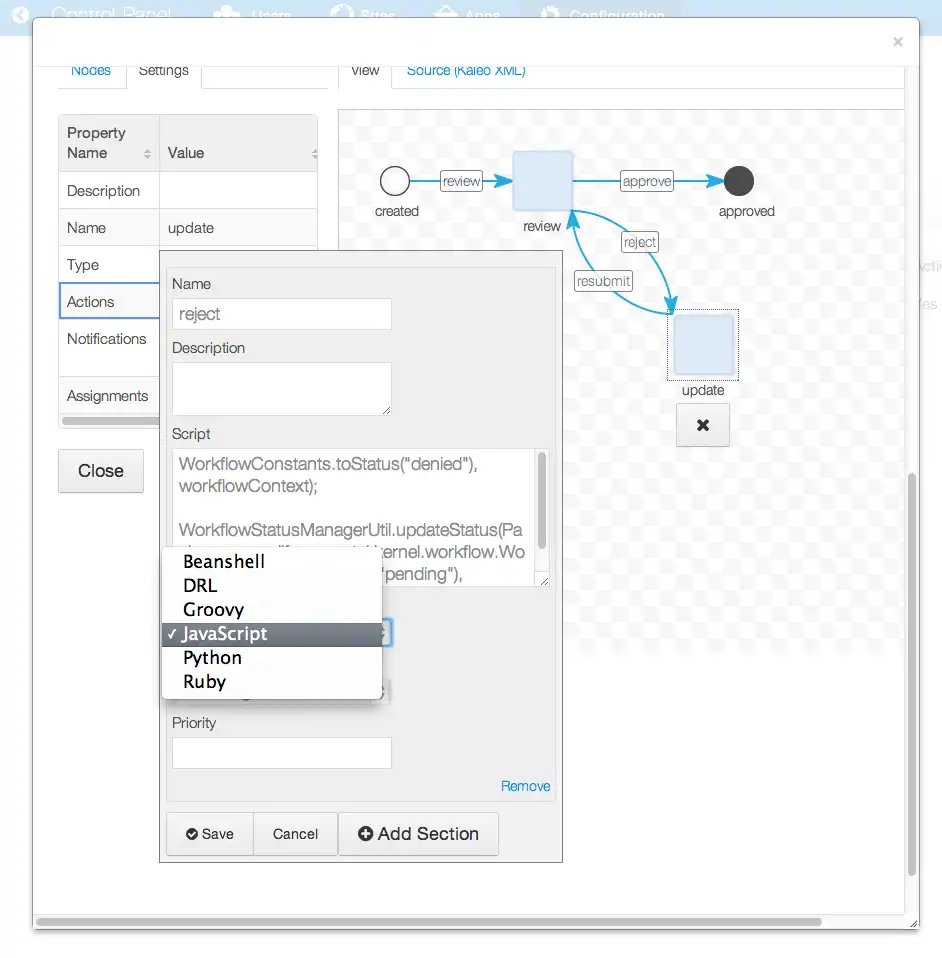The height and width of the screenshot is (958, 942).
Task: Click the Remove link in the dialog
Action: click(x=525, y=786)
